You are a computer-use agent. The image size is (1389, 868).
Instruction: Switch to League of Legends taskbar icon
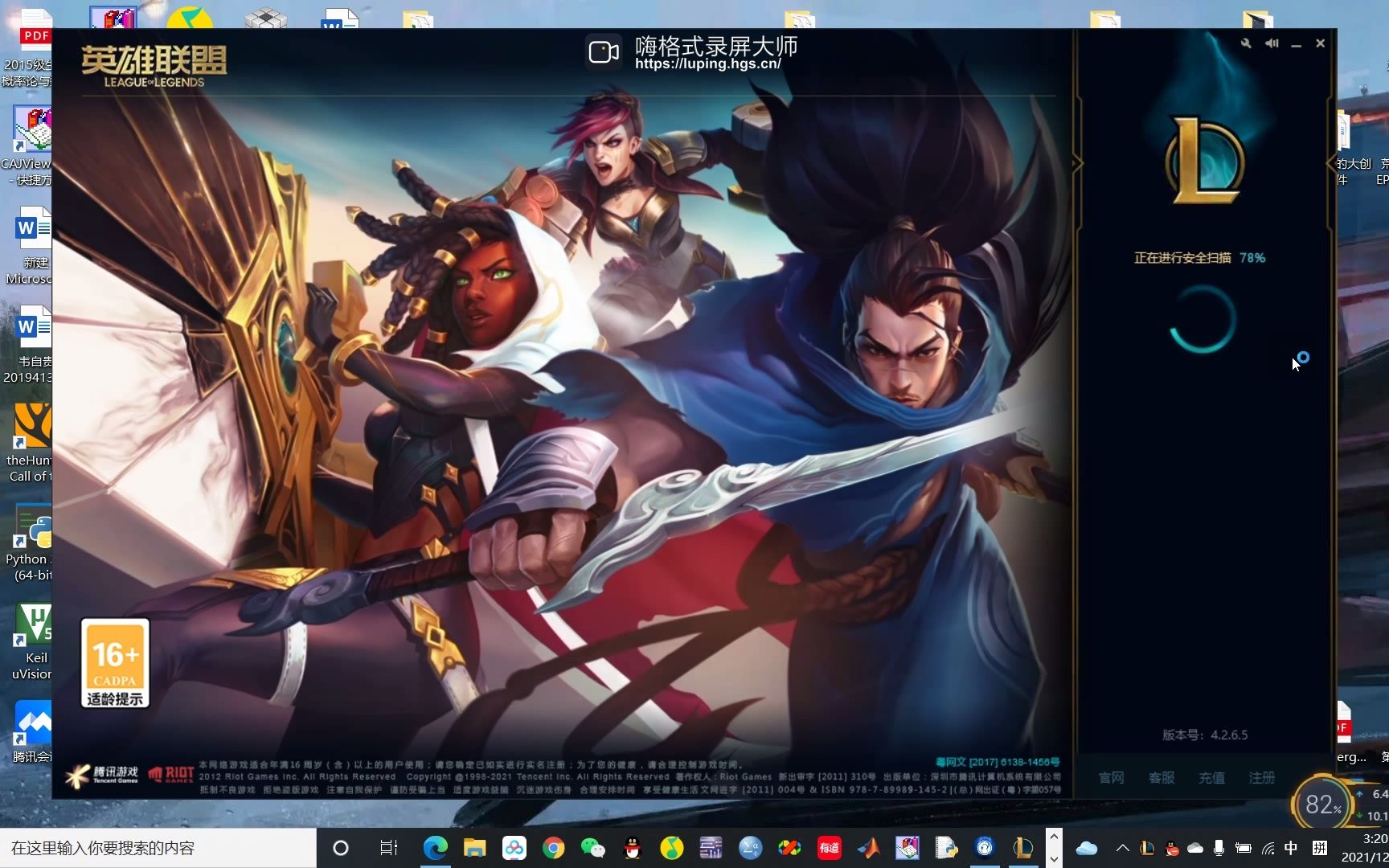(1022, 848)
